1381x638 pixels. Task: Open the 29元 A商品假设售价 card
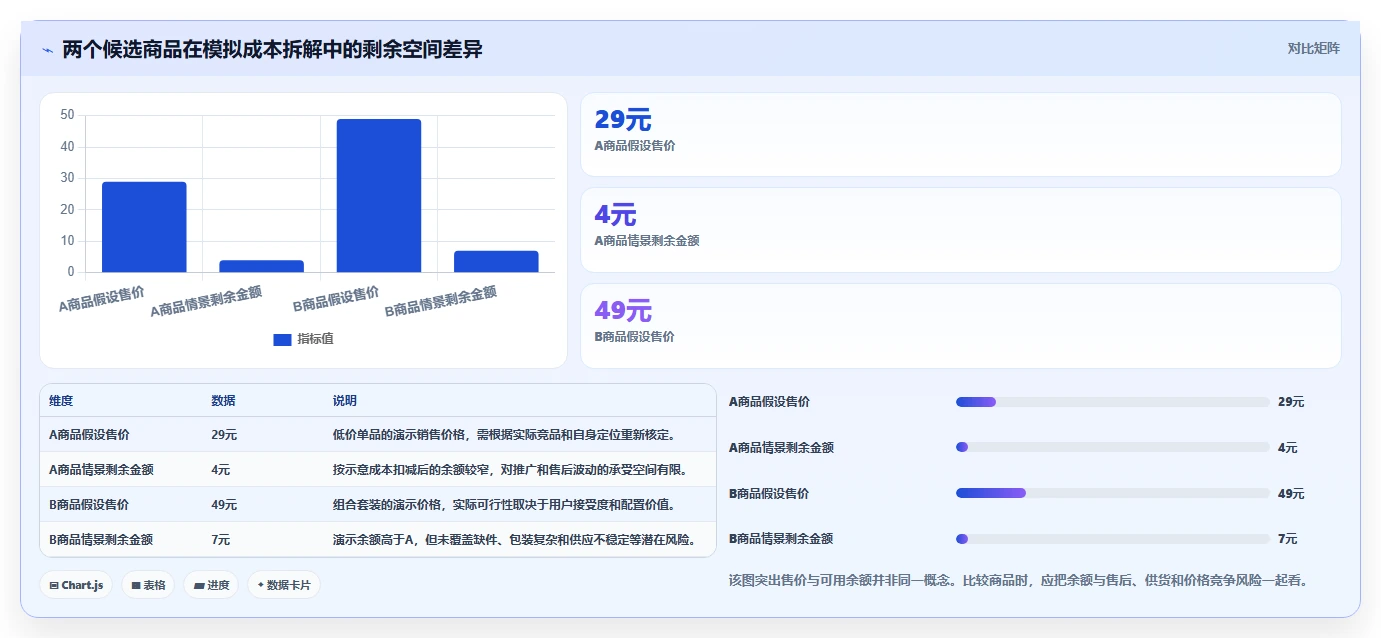960,135
